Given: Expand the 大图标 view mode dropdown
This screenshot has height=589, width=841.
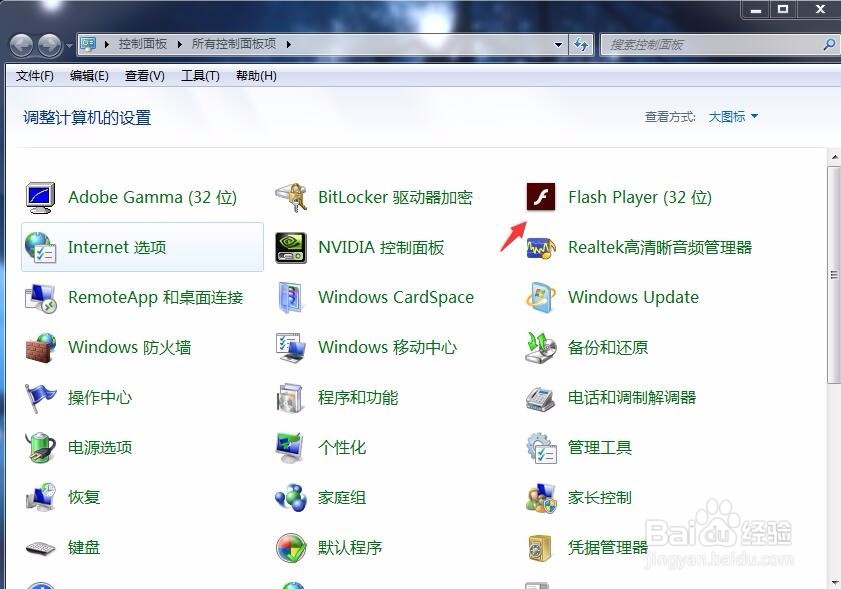Looking at the screenshot, I should 733,116.
